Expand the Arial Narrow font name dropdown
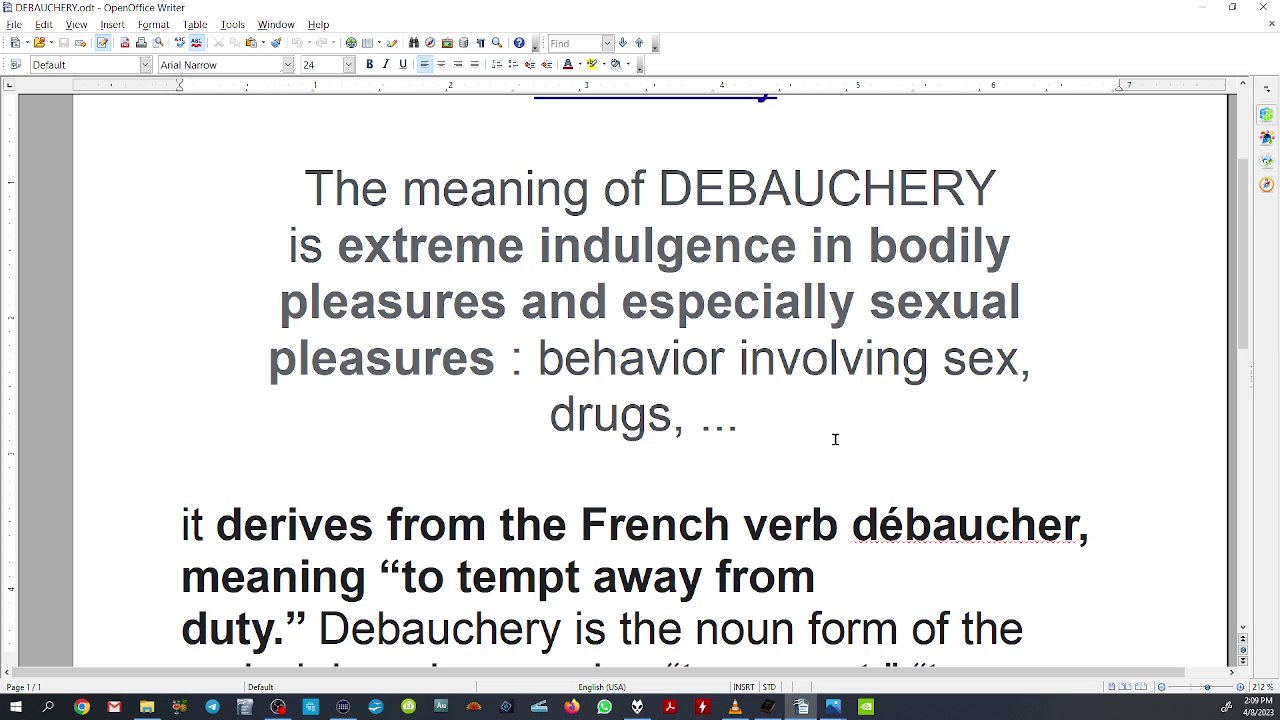This screenshot has height=720, width=1280. point(288,65)
